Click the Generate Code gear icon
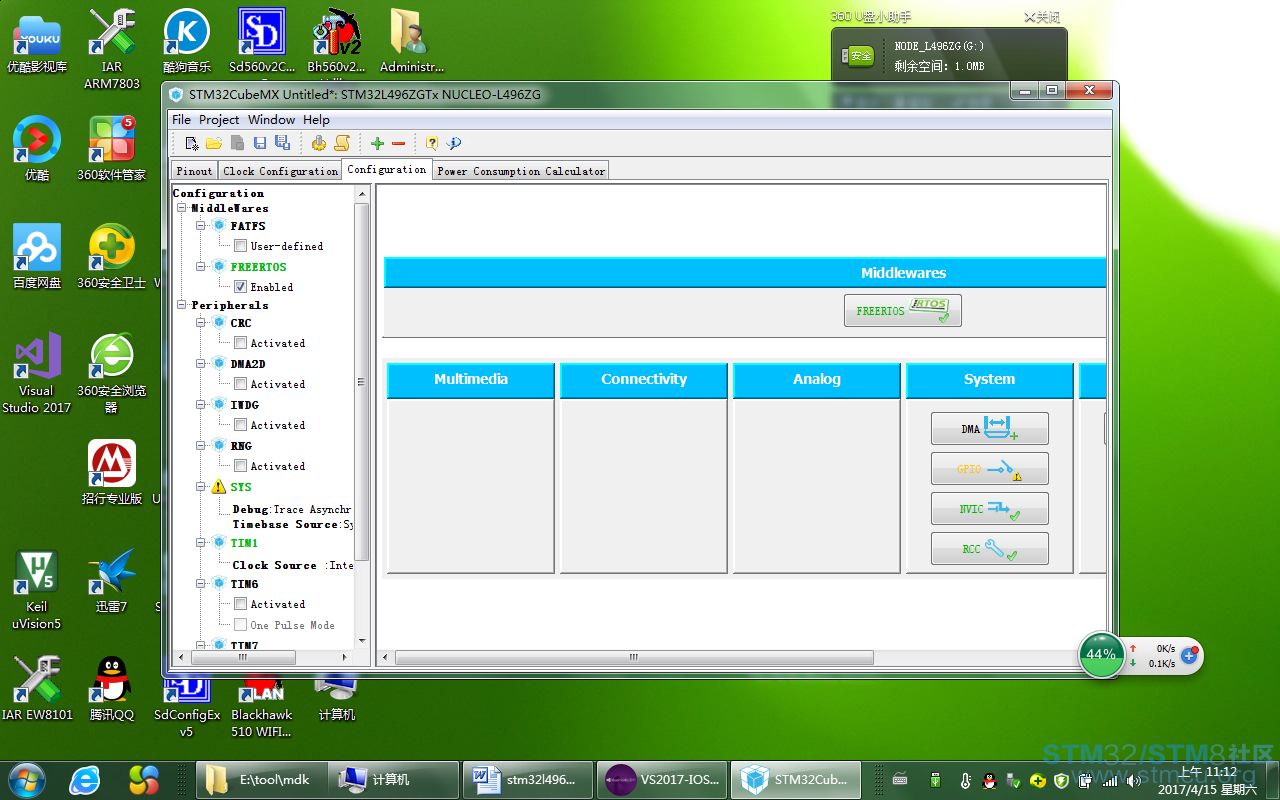 coord(319,143)
